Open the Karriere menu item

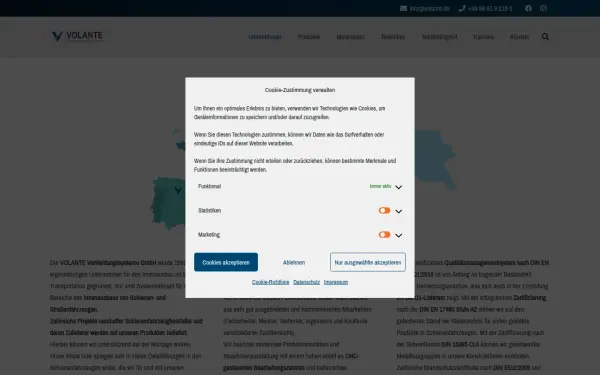(484, 37)
